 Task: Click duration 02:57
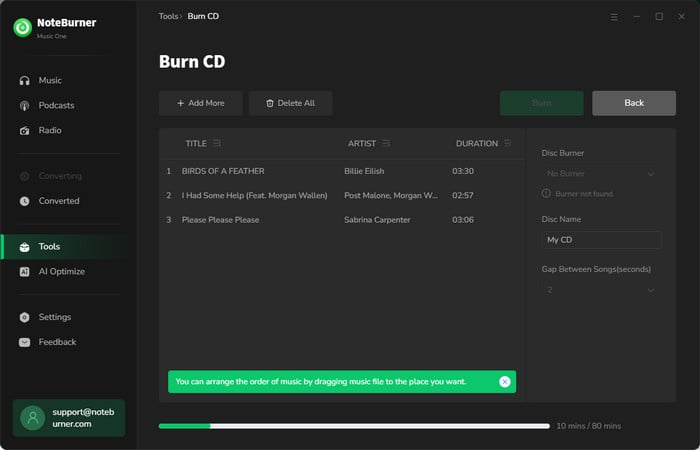click(463, 196)
